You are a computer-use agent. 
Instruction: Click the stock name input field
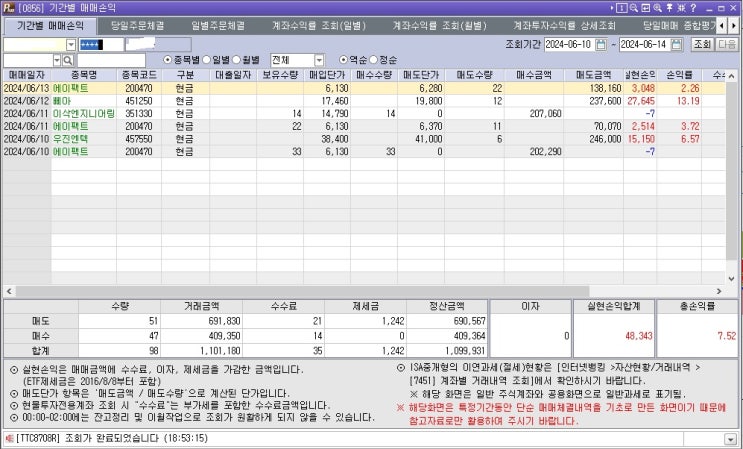coord(111,60)
